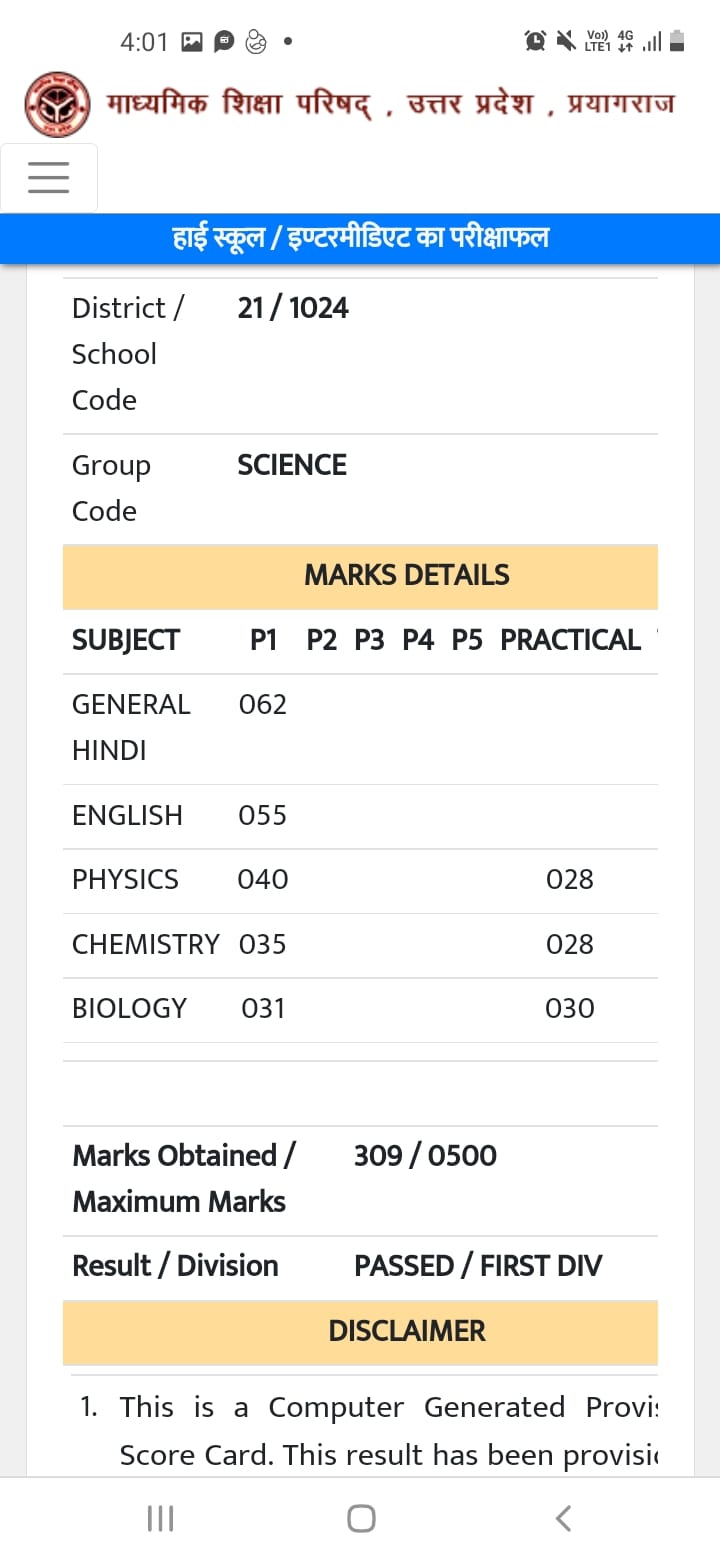Select the DISCLAIMER section header

coord(360,1332)
